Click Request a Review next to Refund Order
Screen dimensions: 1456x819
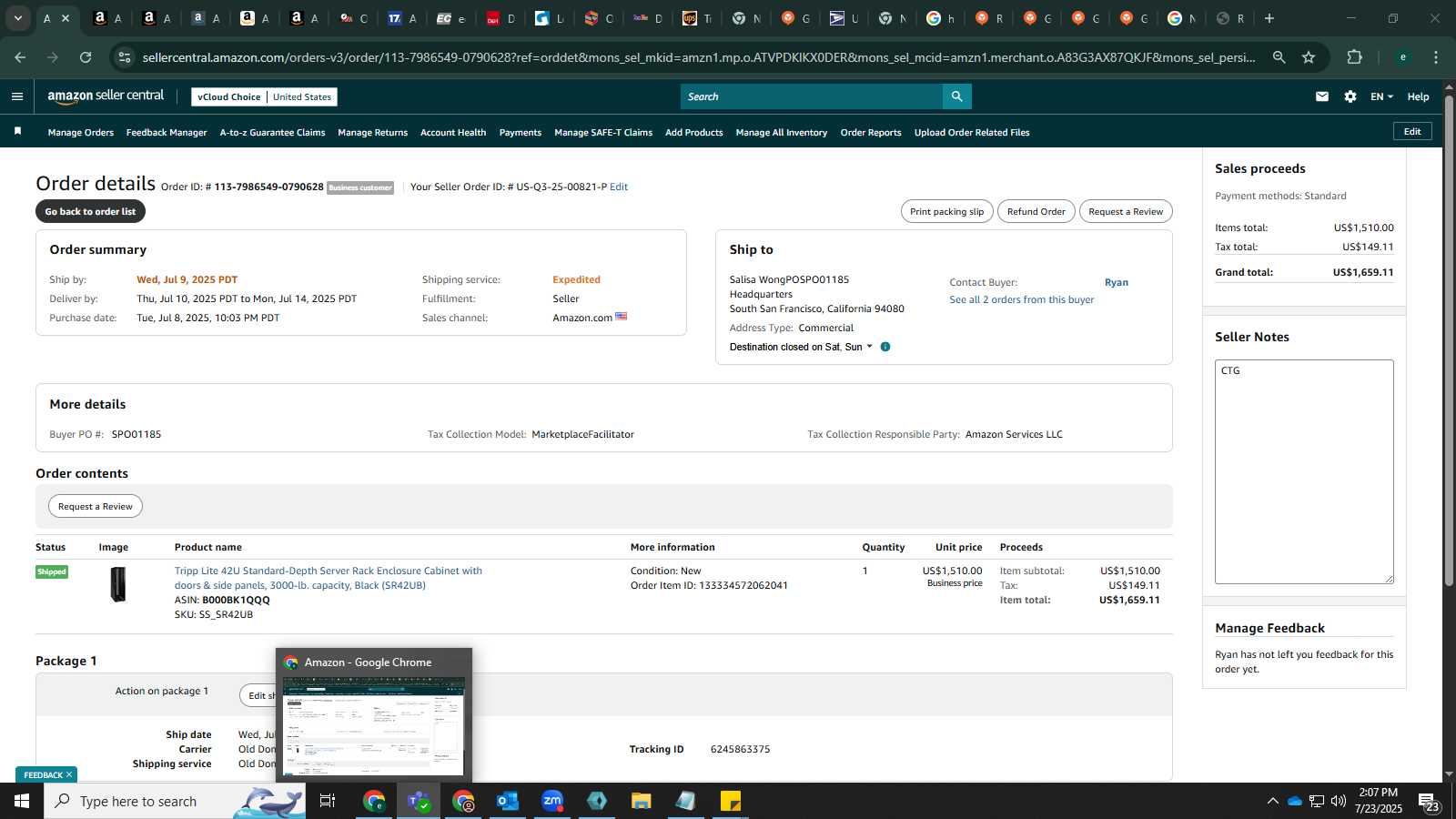[x=1126, y=211]
